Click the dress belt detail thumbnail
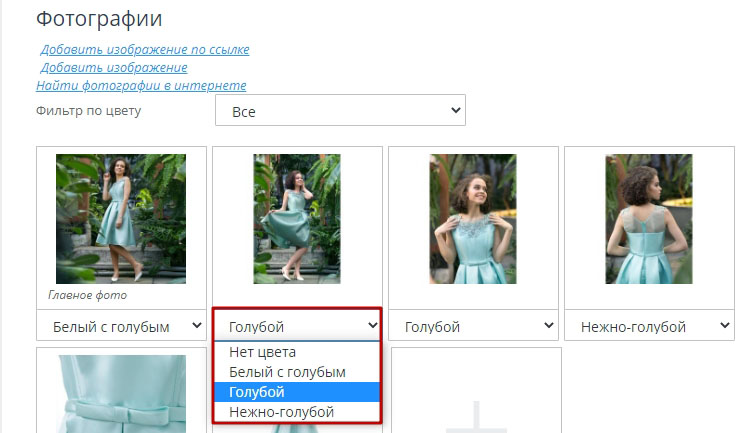The width and height of the screenshot is (740, 433). pos(120,393)
